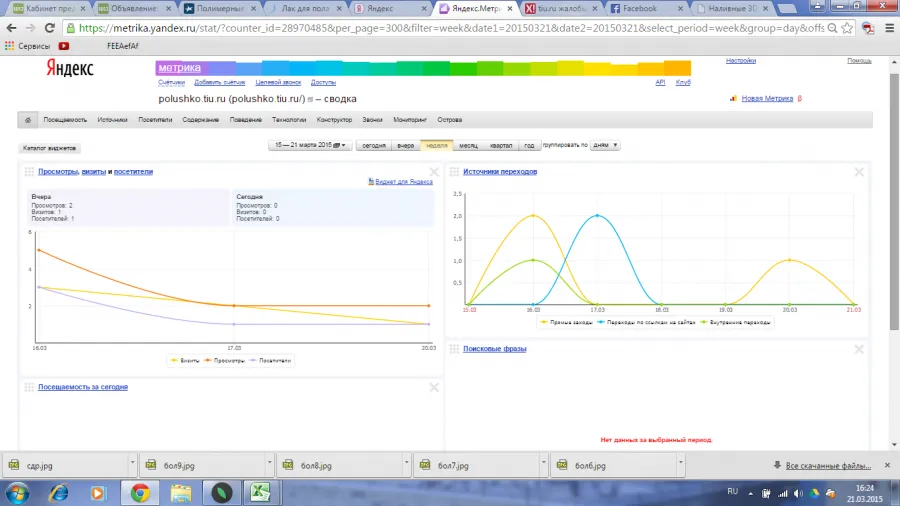Image resolution: width=900 pixels, height=506 pixels.
Task: Open Посетители menu item
Action: tap(155, 120)
